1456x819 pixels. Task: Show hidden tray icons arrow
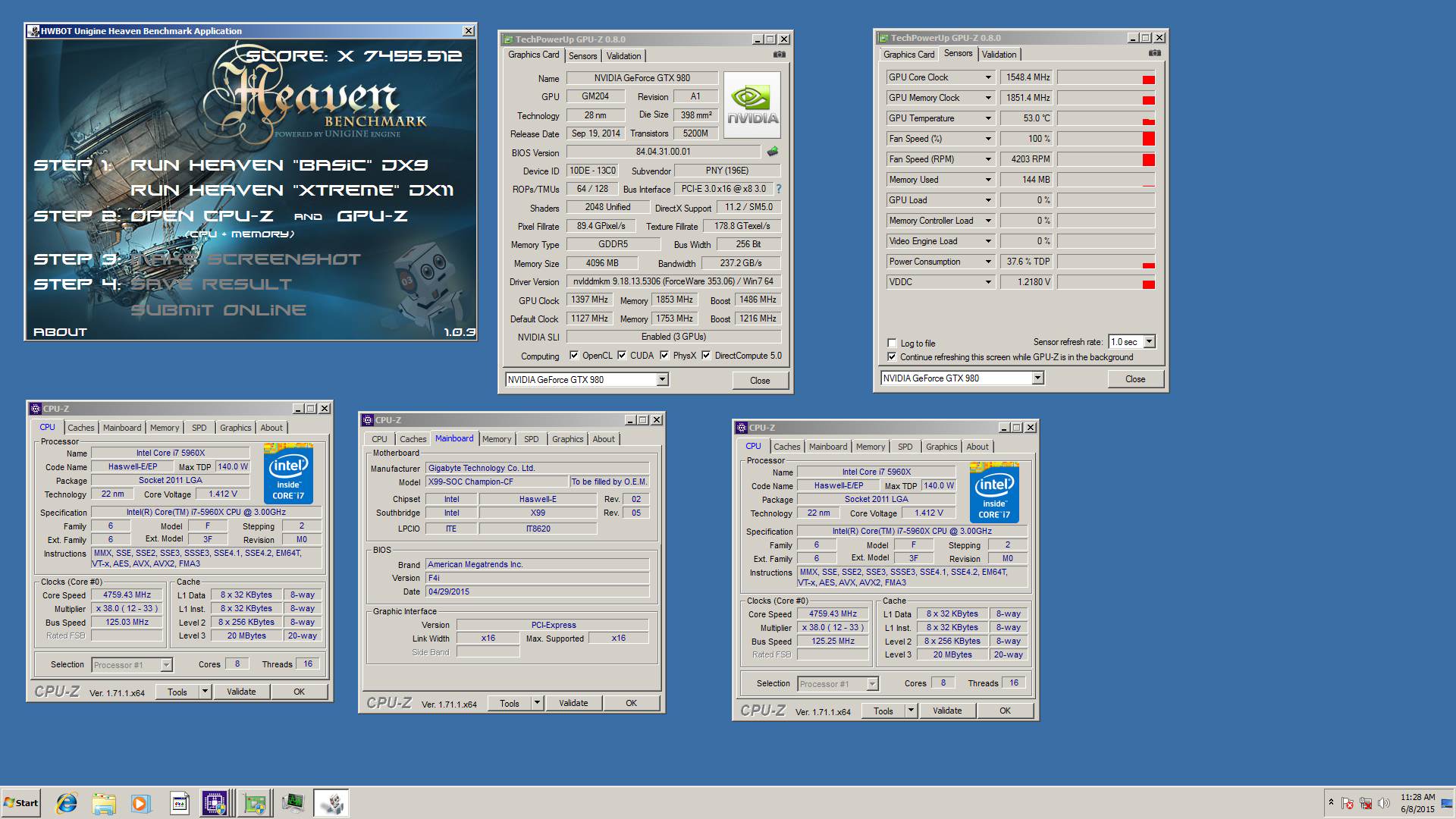pyautogui.click(x=1331, y=802)
